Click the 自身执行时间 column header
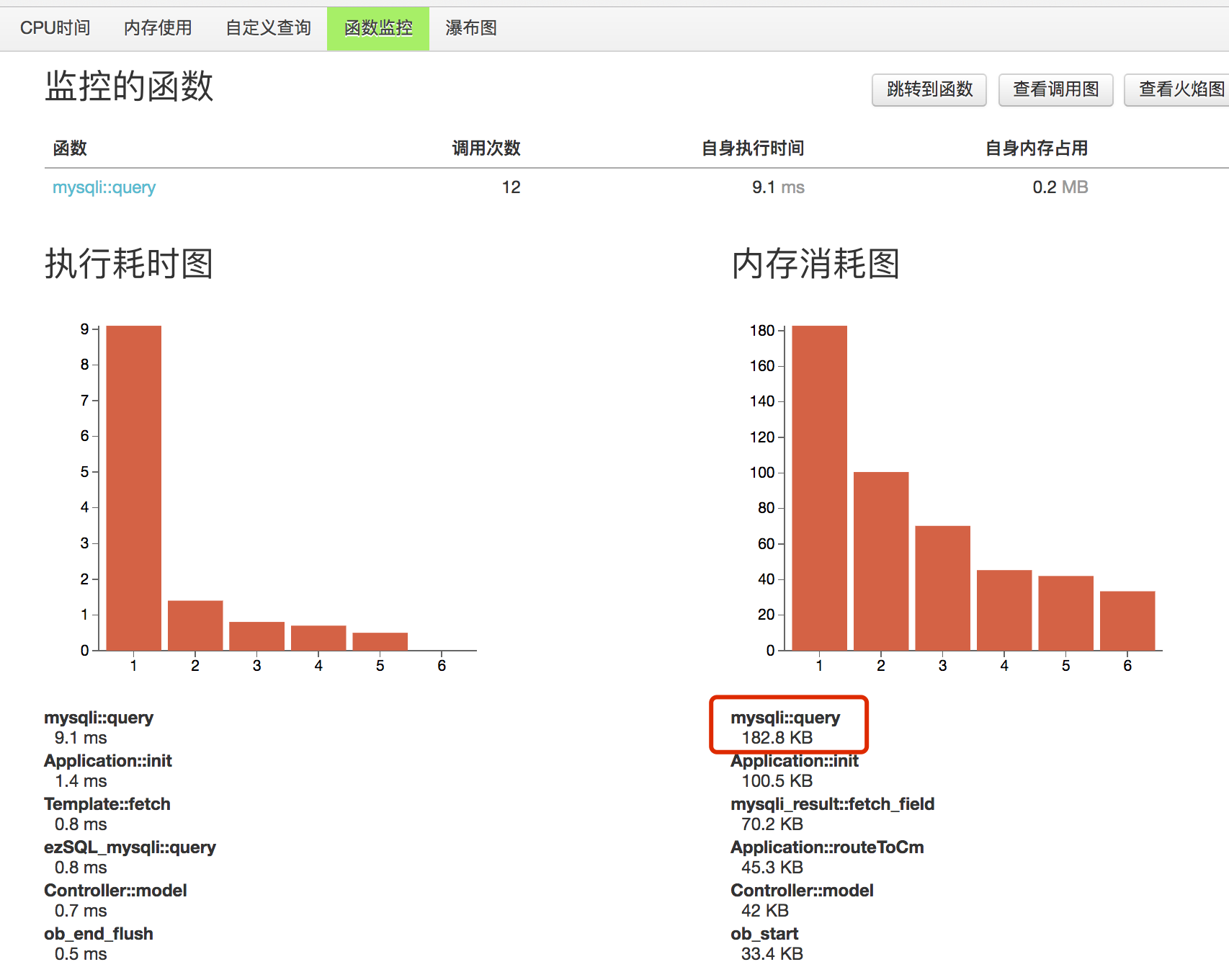 (x=753, y=148)
